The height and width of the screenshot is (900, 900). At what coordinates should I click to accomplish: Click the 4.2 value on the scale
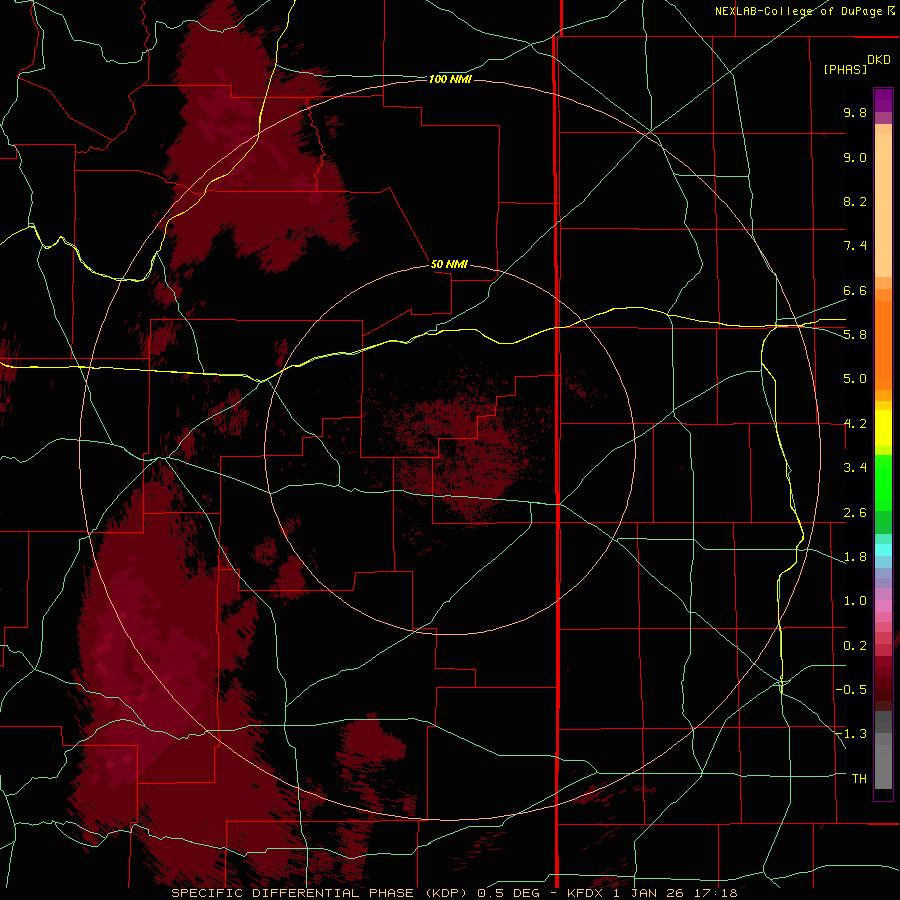point(855,424)
